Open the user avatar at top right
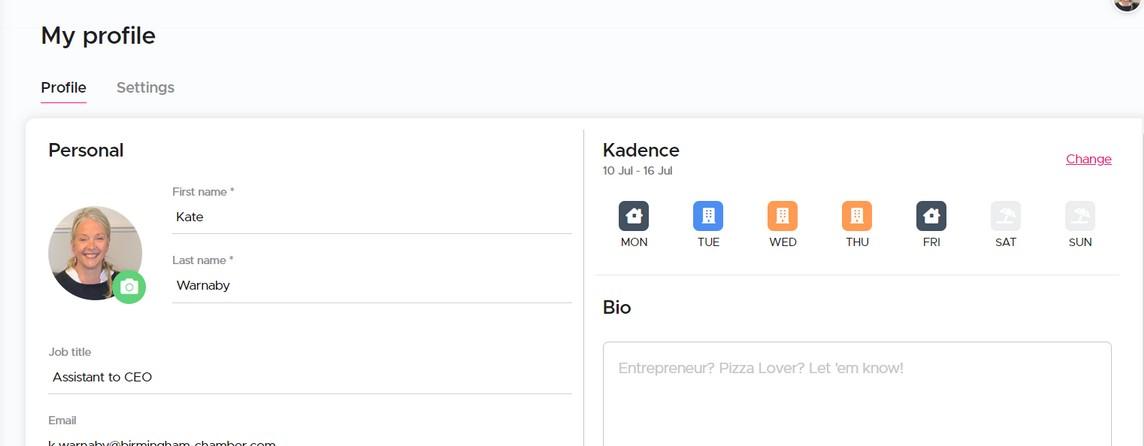Screen dimensions: 1144x446 [x=1128, y=3]
